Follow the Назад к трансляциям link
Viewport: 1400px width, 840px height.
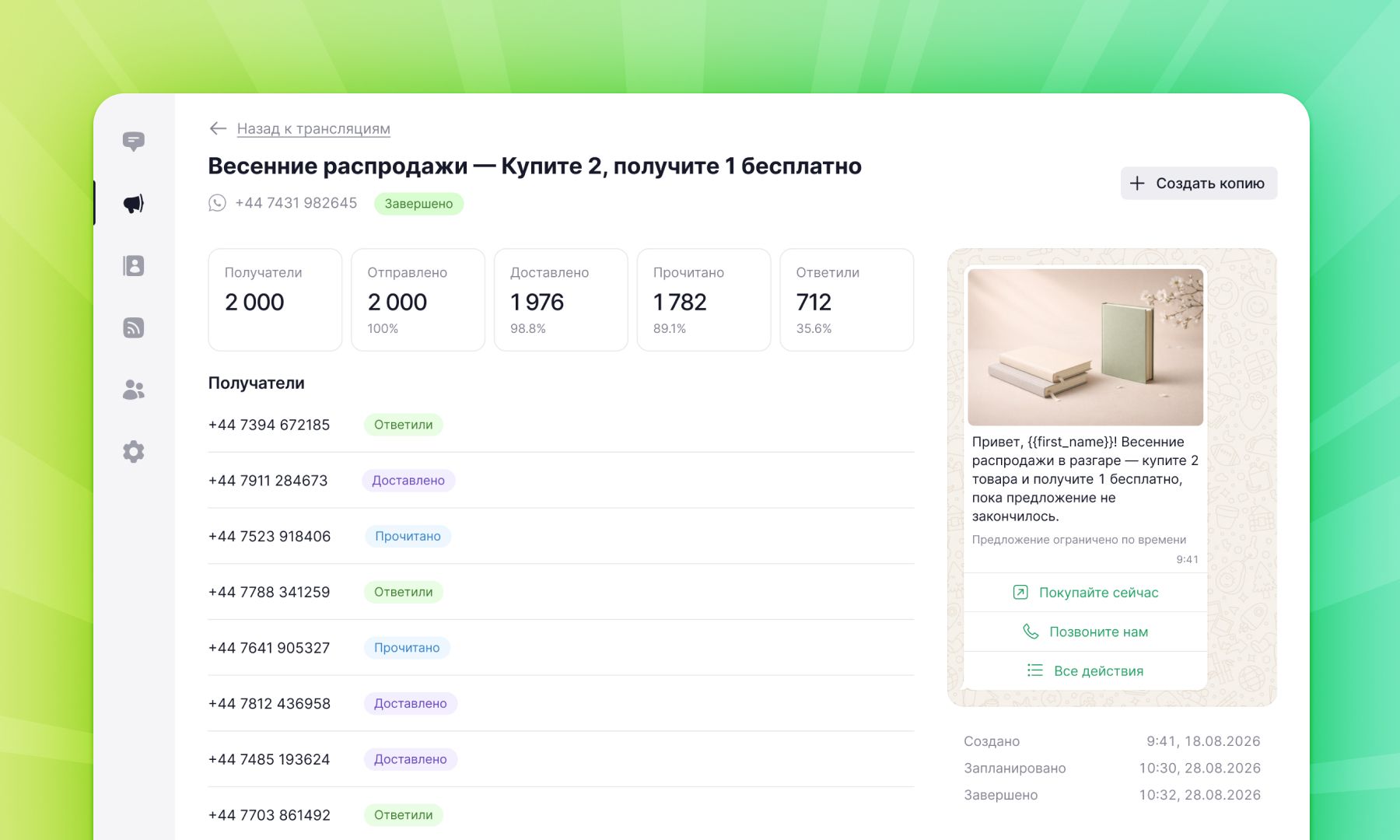click(313, 128)
